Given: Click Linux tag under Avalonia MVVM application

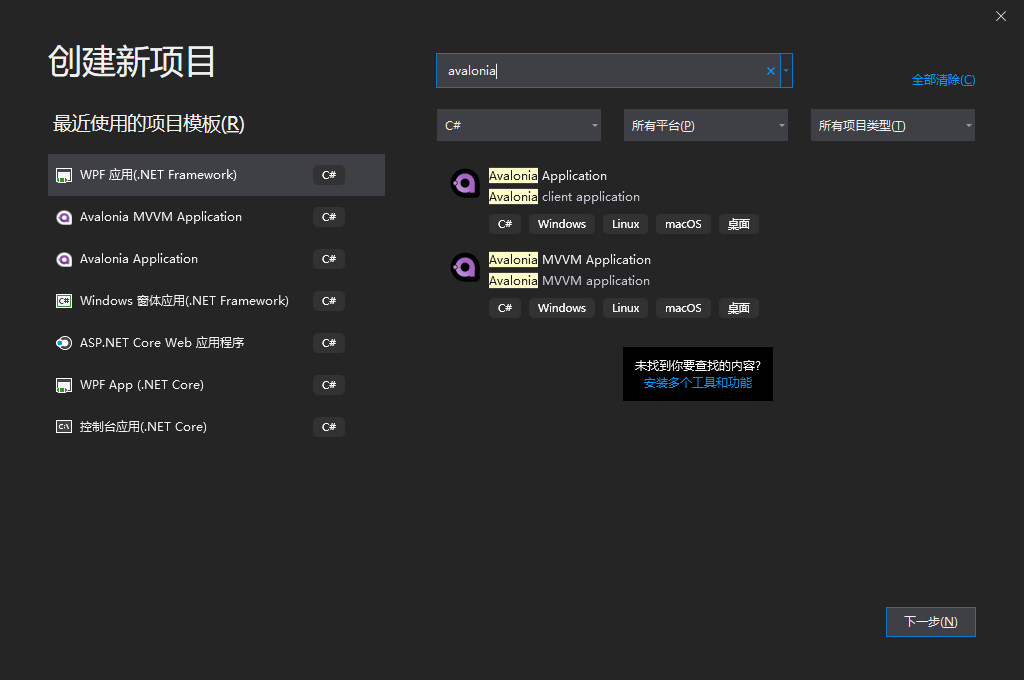Looking at the screenshot, I should [625, 308].
